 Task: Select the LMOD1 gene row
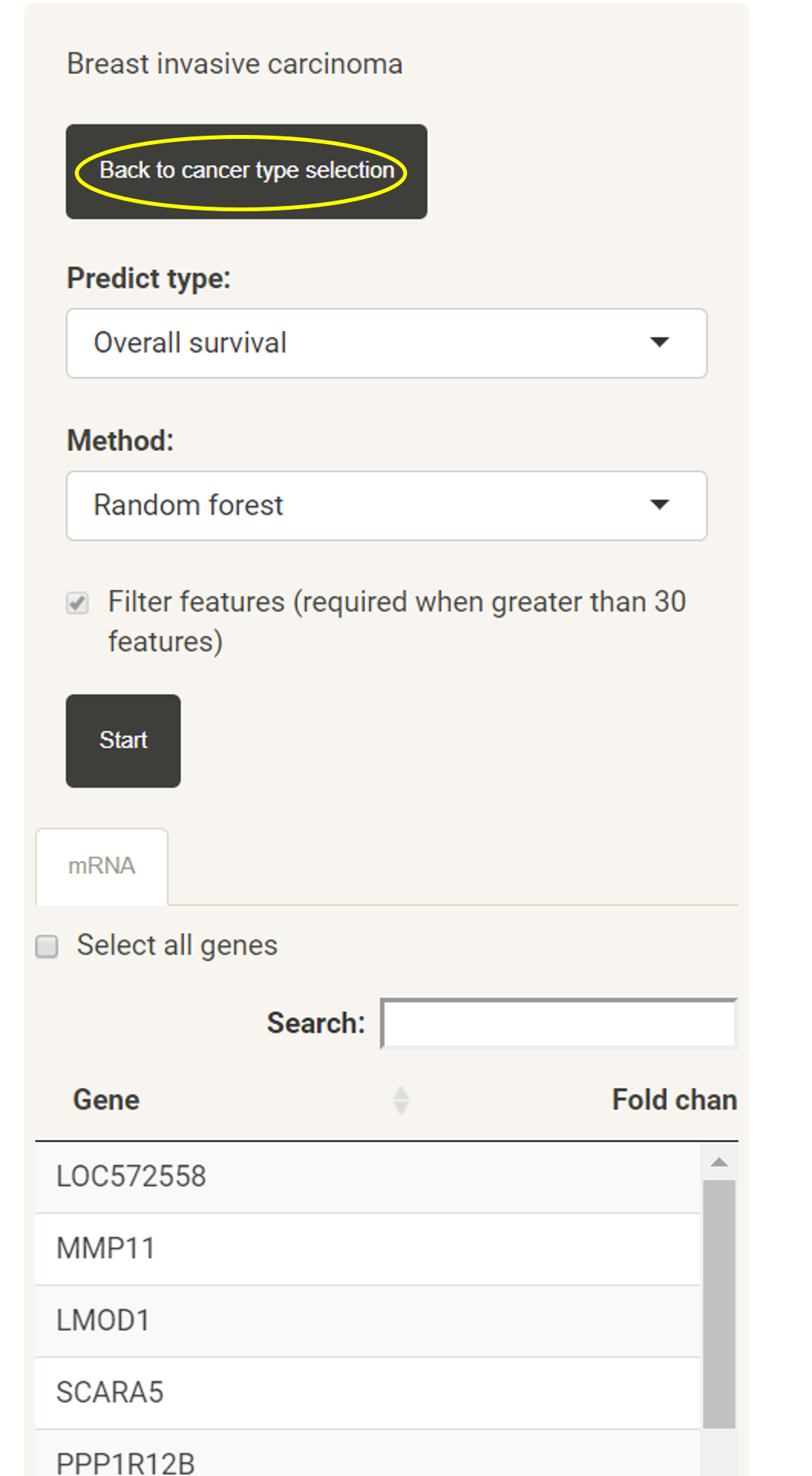367,1321
